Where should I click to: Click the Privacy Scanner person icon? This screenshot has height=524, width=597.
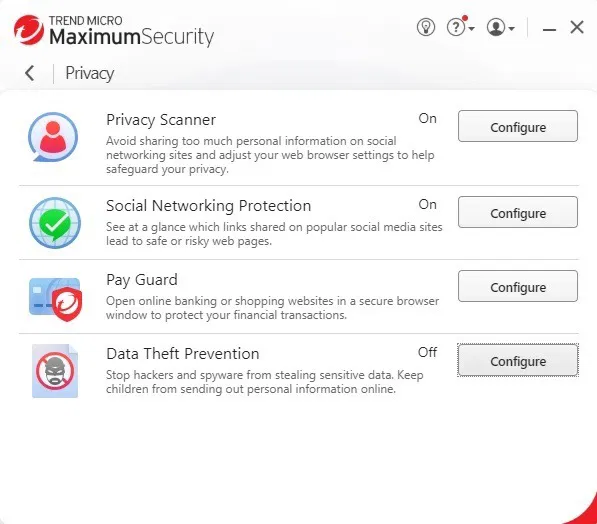(53, 137)
